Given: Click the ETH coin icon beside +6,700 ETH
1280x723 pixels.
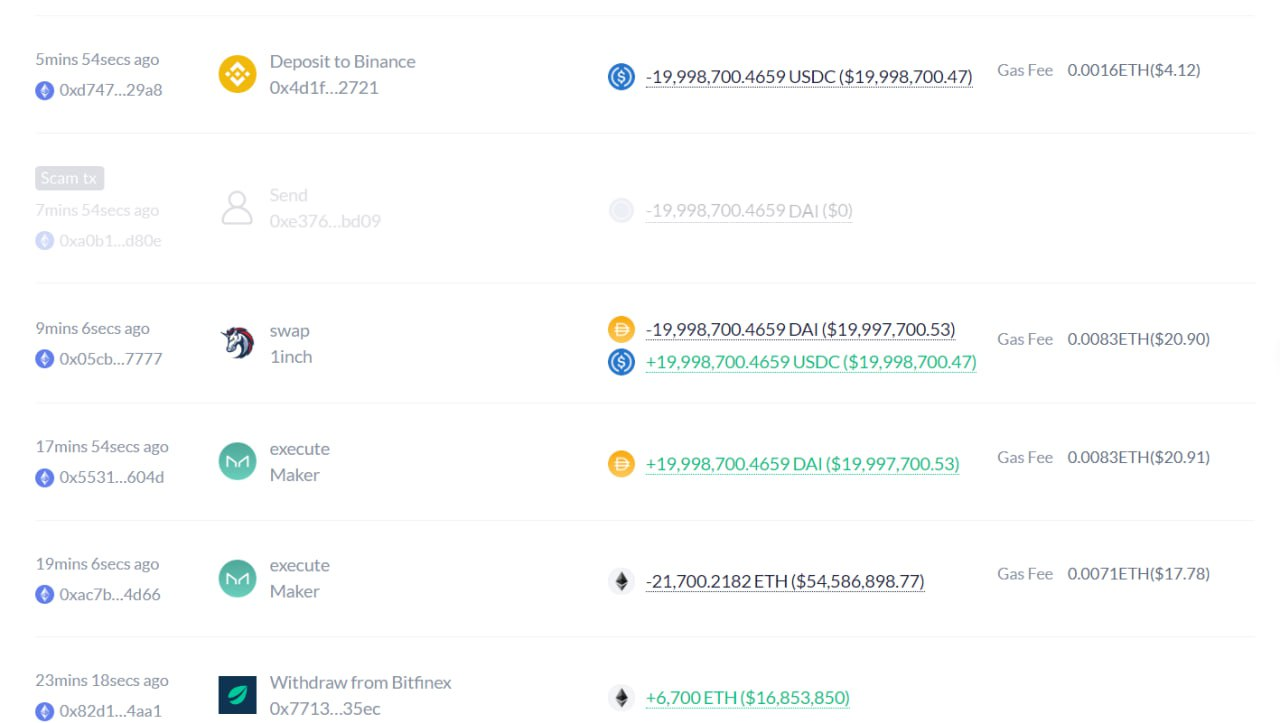Looking at the screenshot, I should (621, 697).
